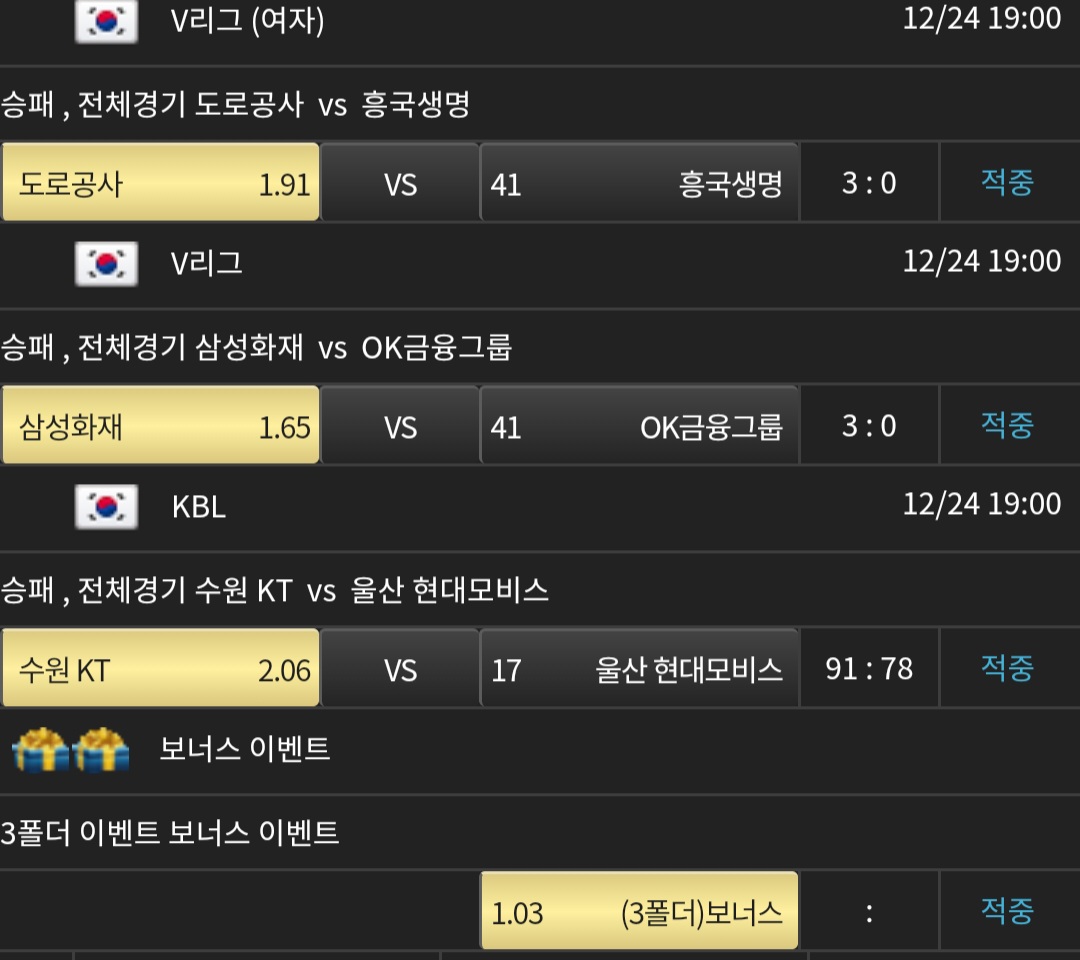Screen dimensions: 1080x960
Task: Click the Korean flag beside KBL
Action: pos(106,506)
